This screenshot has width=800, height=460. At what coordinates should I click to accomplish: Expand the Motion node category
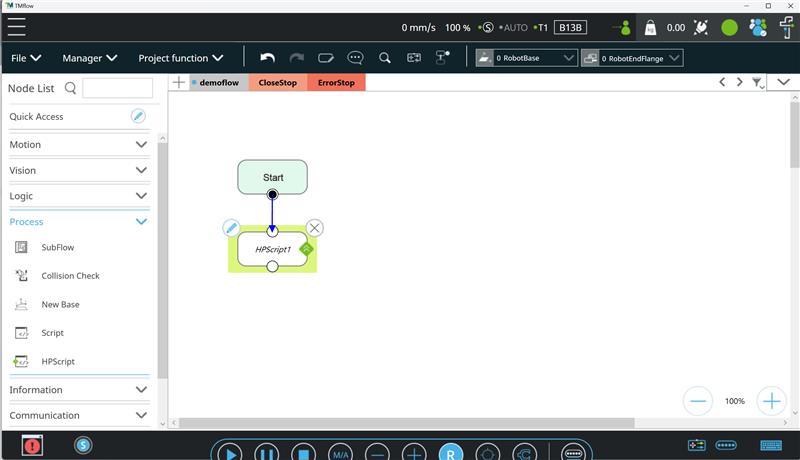pyautogui.click(x=79, y=144)
